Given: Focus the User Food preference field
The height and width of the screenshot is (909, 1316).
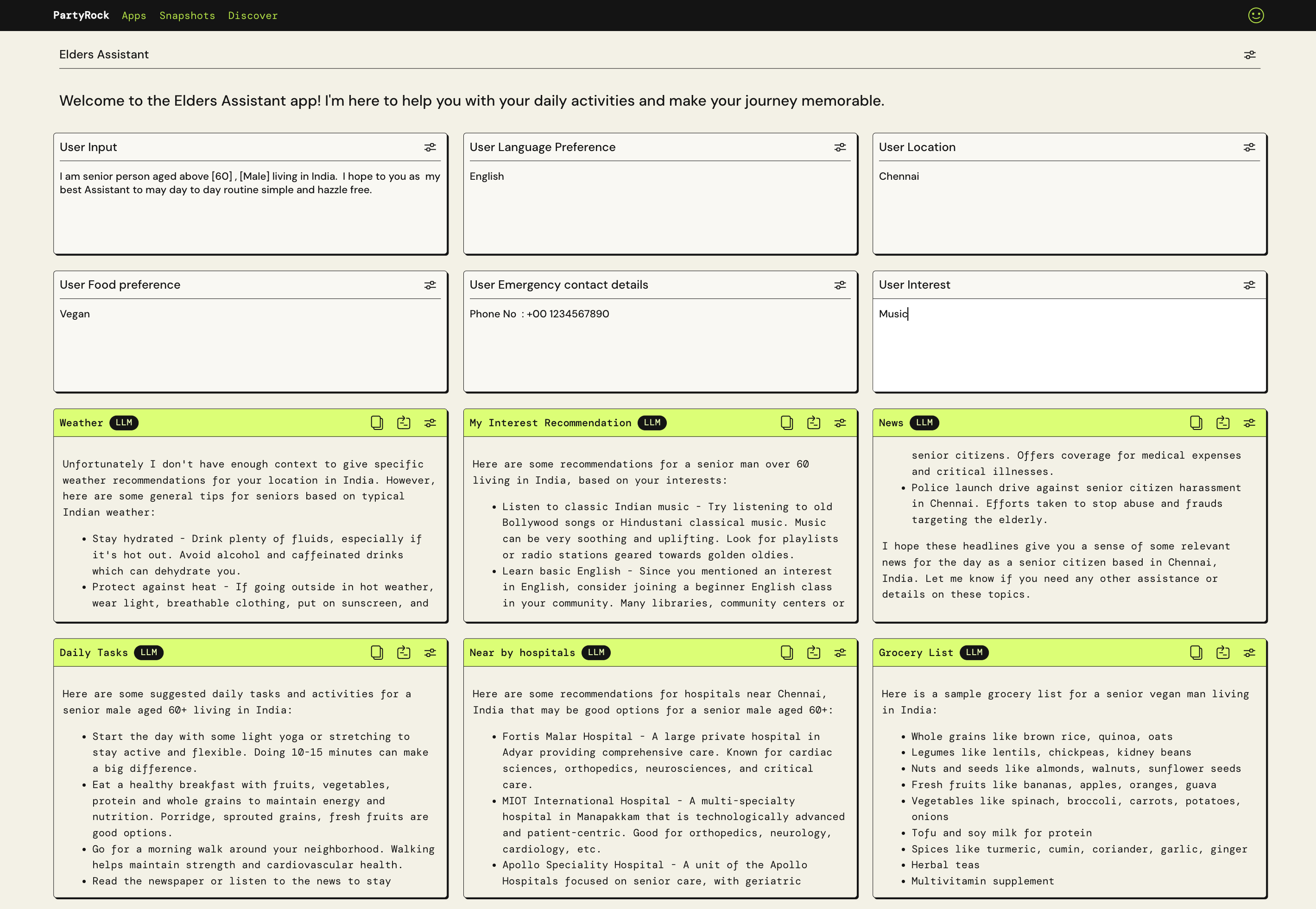Looking at the screenshot, I should click(x=250, y=342).
